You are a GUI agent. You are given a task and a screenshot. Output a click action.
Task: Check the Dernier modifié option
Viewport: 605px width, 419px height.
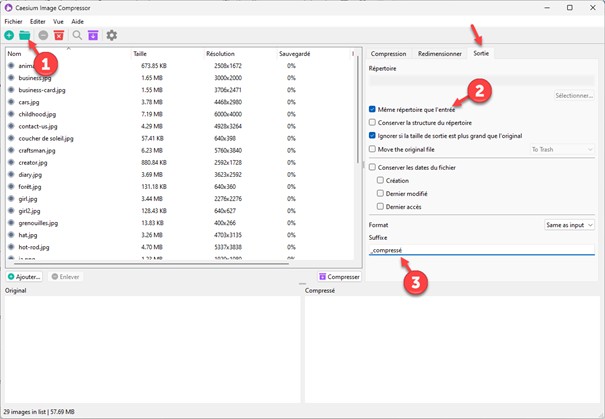tap(380, 194)
